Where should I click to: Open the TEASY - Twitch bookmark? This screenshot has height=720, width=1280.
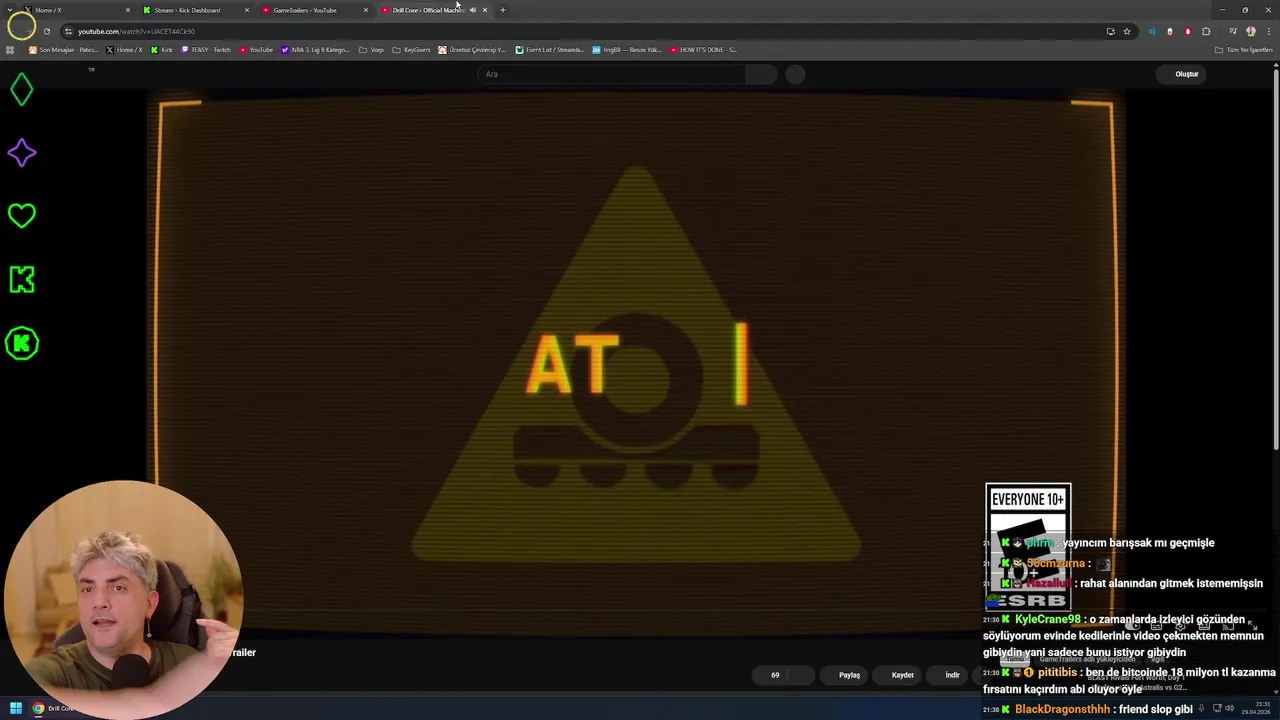206,49
